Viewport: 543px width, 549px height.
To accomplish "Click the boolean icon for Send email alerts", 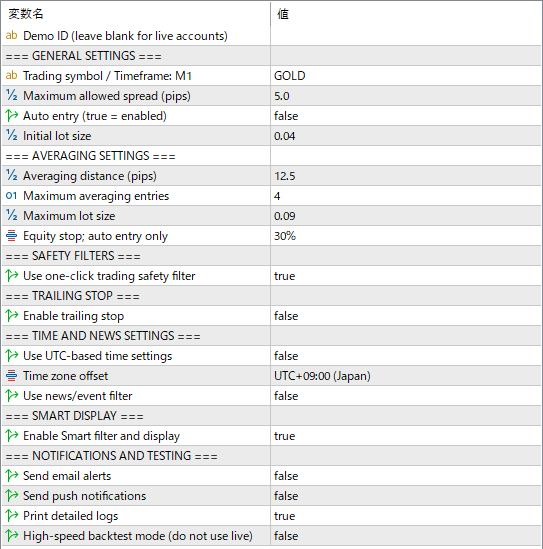I will click(12, 475).
